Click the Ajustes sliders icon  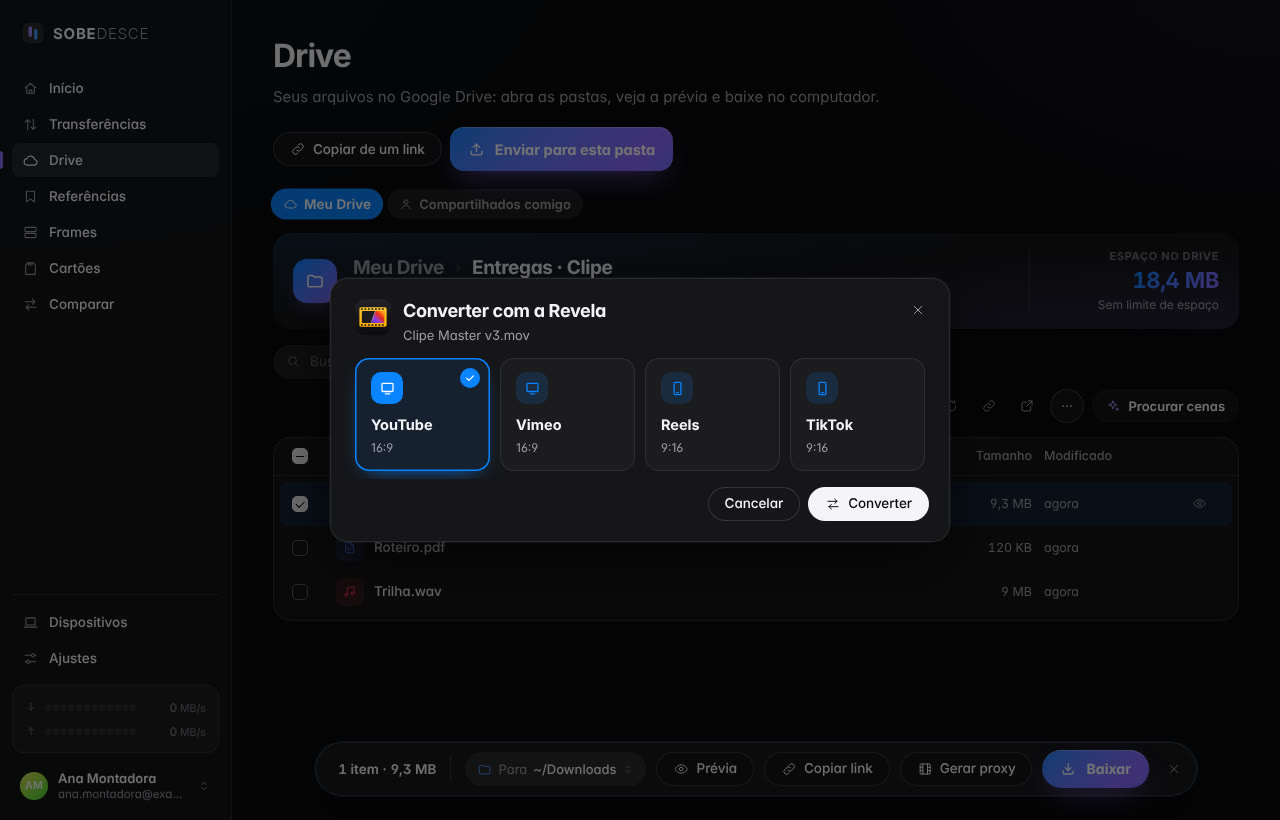coord(31,658)
